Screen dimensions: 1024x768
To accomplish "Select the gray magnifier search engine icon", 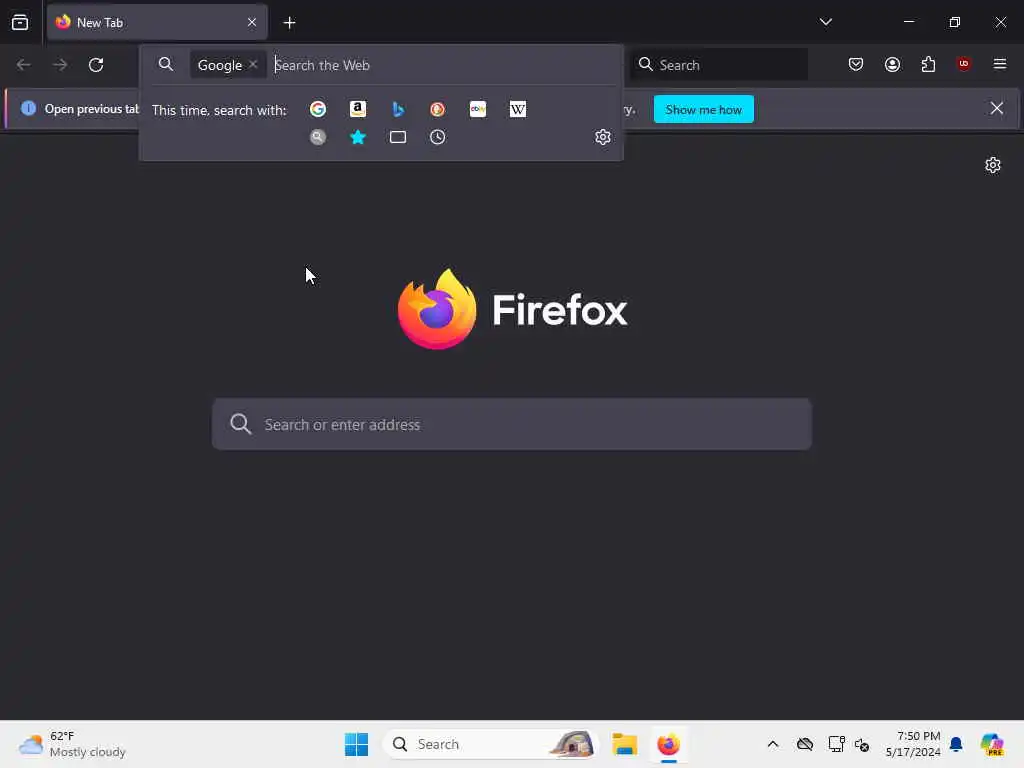I will pos(318,137).
